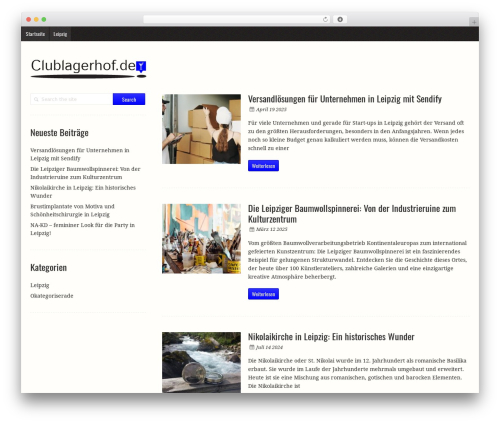Image resolution: width=500 pixels, height=423 pixels.
Task: Click the search magnifier icon
Action: (x=36, y=99)
